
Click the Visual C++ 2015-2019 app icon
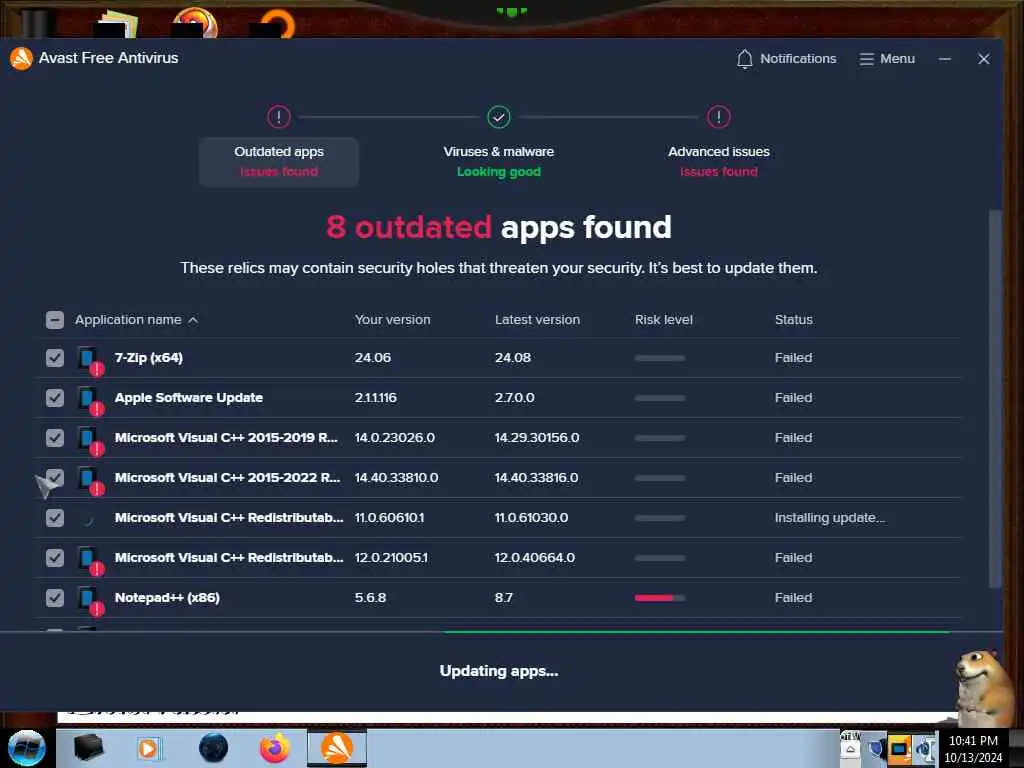(90, 440)
